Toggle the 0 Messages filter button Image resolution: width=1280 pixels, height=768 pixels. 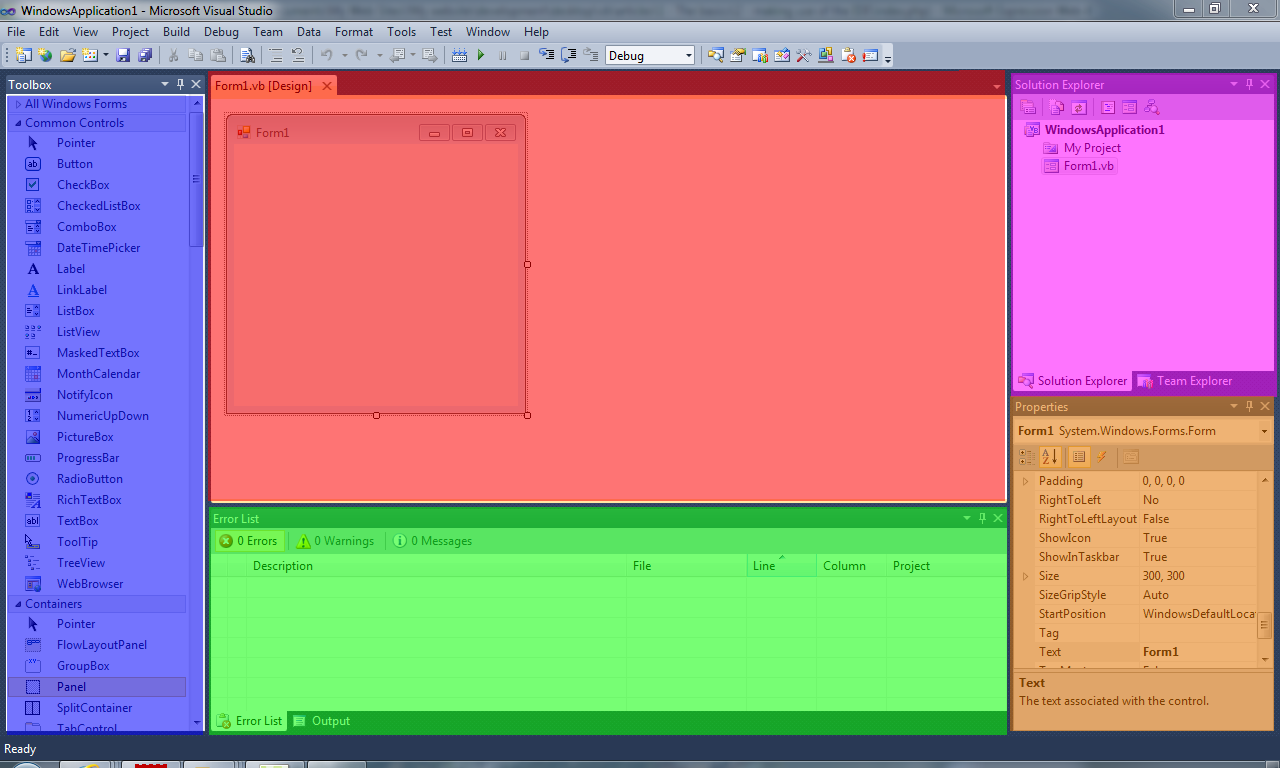[x=432, y=541]
